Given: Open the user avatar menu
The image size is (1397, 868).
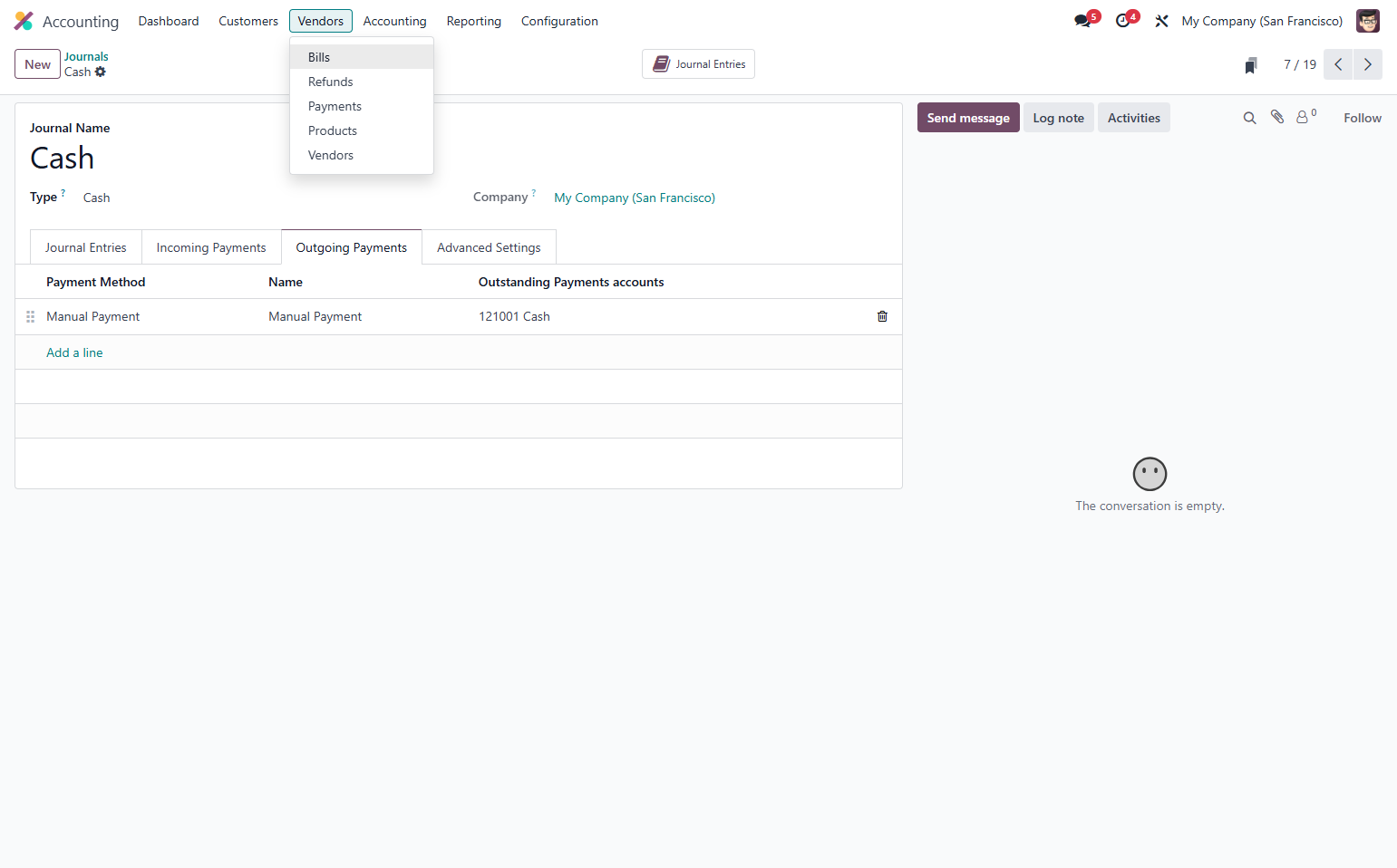Looking at the screenshot, I should point(1367,21).
